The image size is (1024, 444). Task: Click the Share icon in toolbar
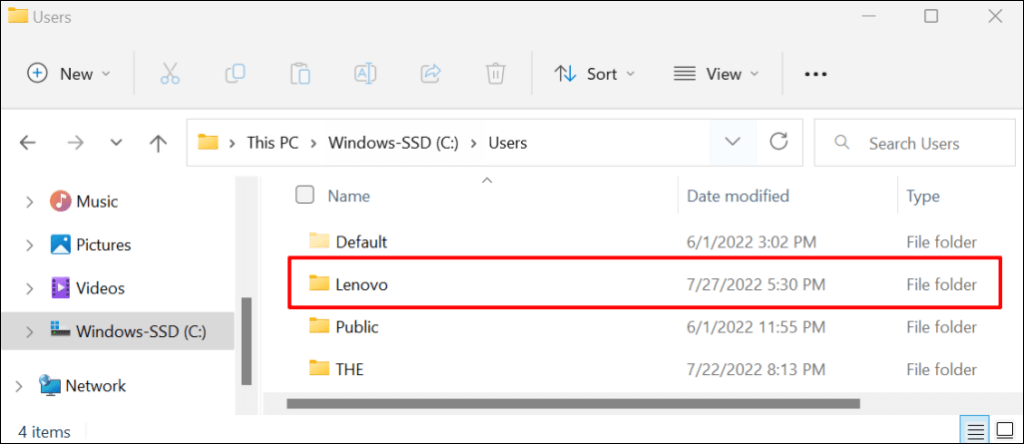click(431, 73)
